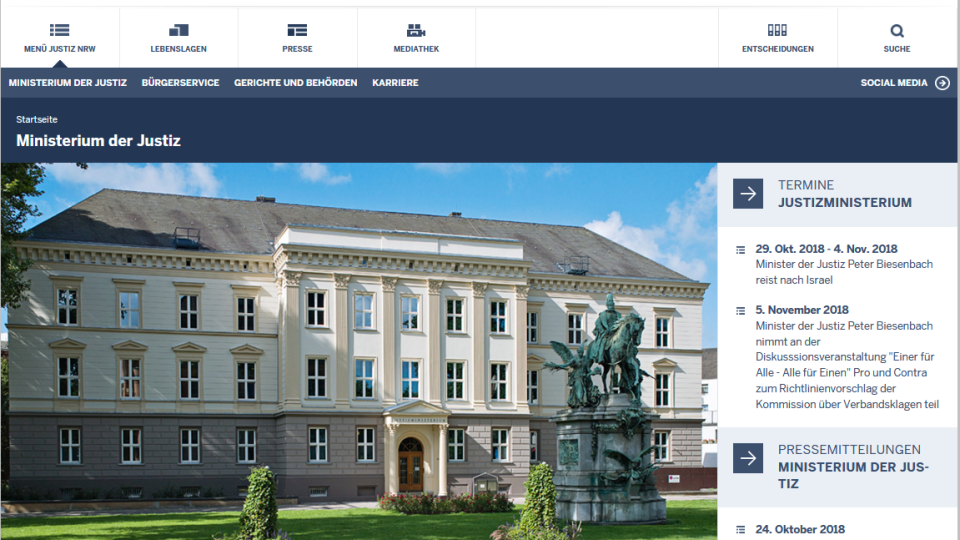Open the Social Media link text
This screenshot has width=960, height=540.
(x=894, y=83)
